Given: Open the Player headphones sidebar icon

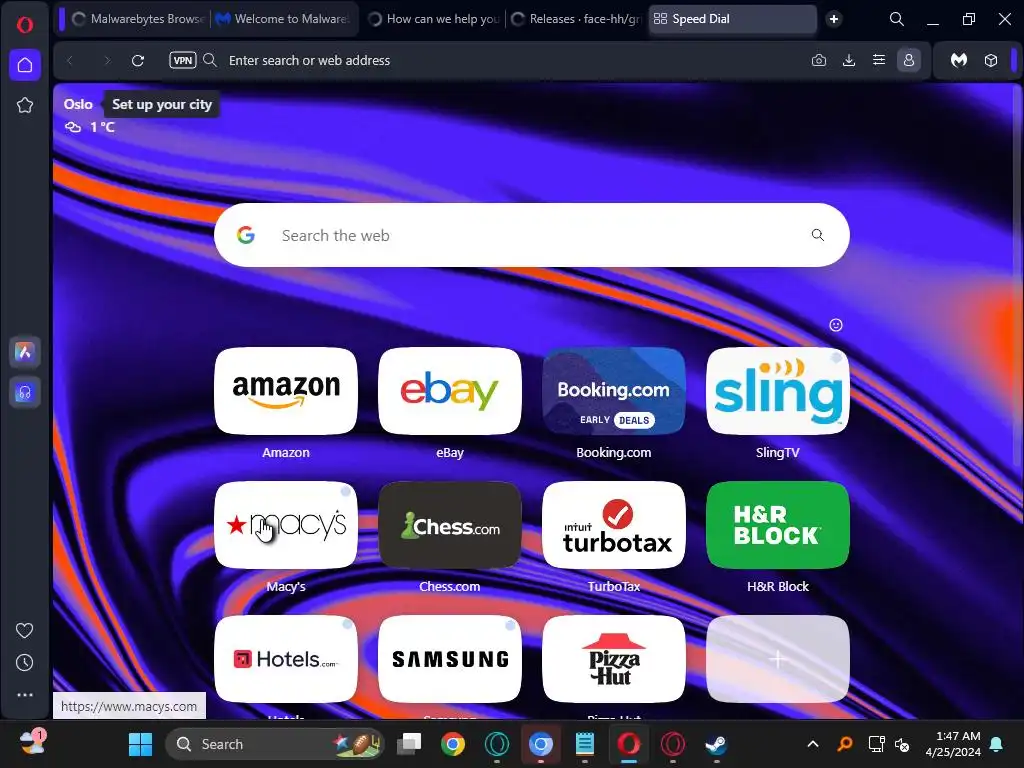Looking at the screenshot, I should click(25, 392).
